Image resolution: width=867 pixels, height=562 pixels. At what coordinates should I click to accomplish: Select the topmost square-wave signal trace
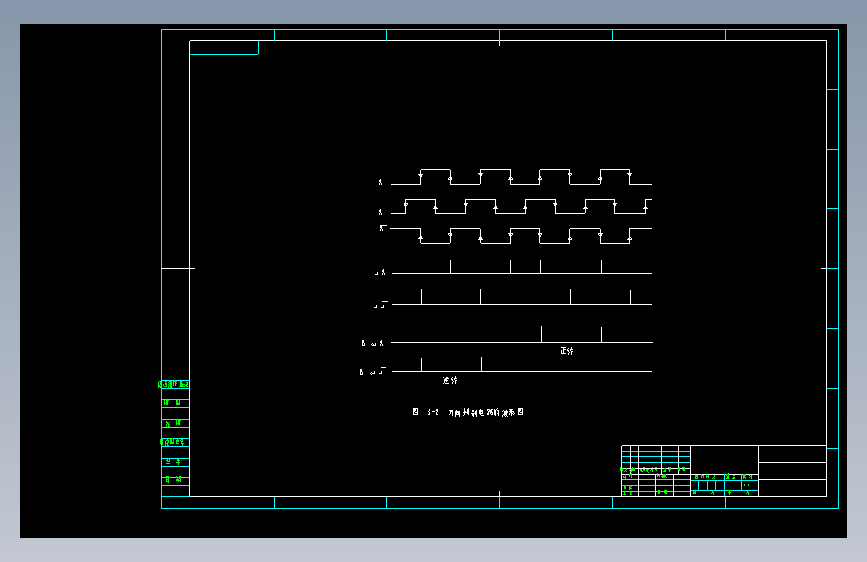(x=521, y=177)
